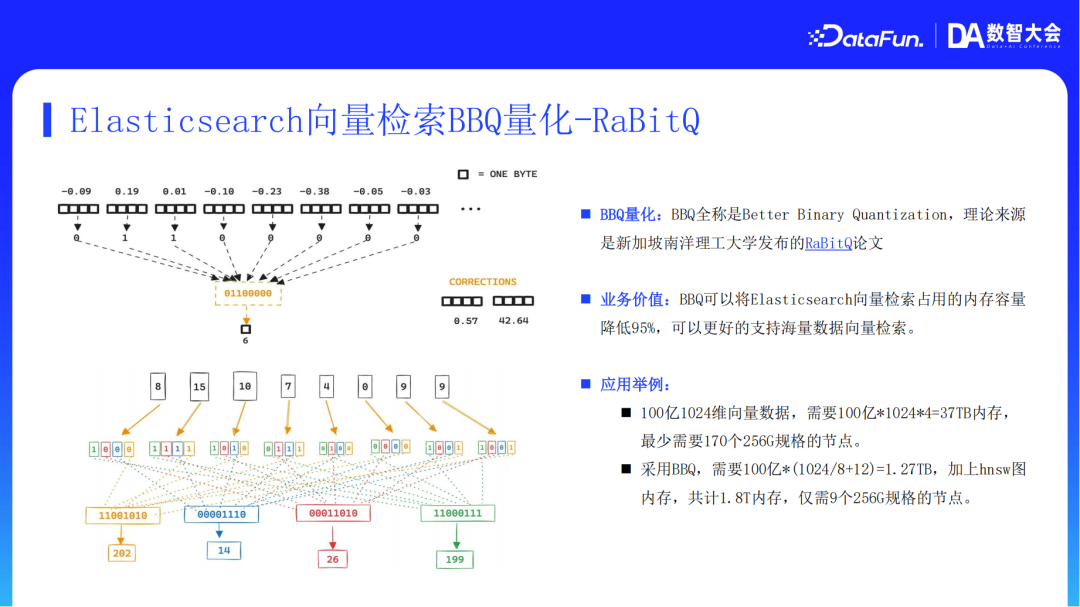The width and height of the screenshot is (1080, 607).
Task: Click the black ONE BYTE legend square
Action: click(x=461, y=173)
